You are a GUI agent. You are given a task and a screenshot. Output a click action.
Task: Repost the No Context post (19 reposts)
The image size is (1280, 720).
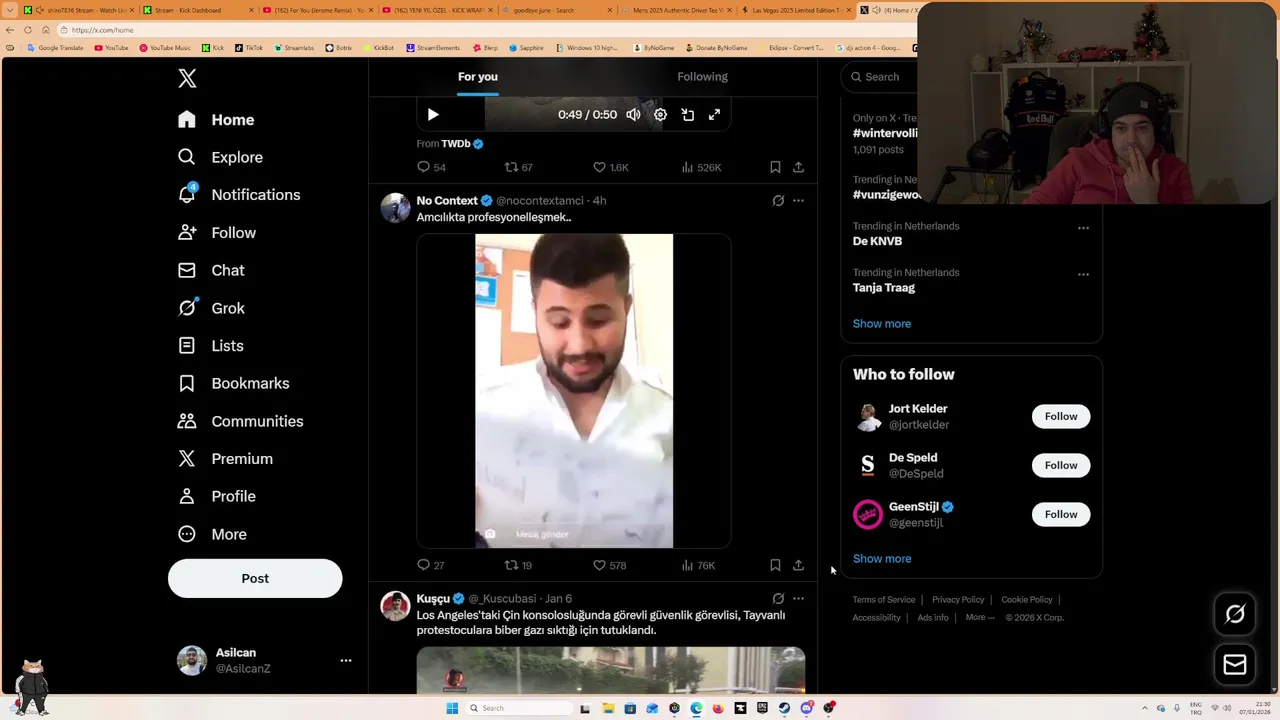518,565
